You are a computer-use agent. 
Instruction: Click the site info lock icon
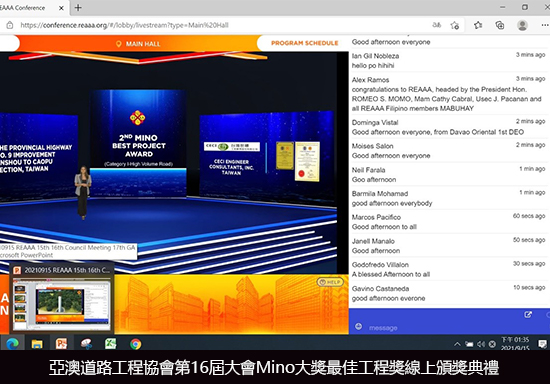coord(10,25)
